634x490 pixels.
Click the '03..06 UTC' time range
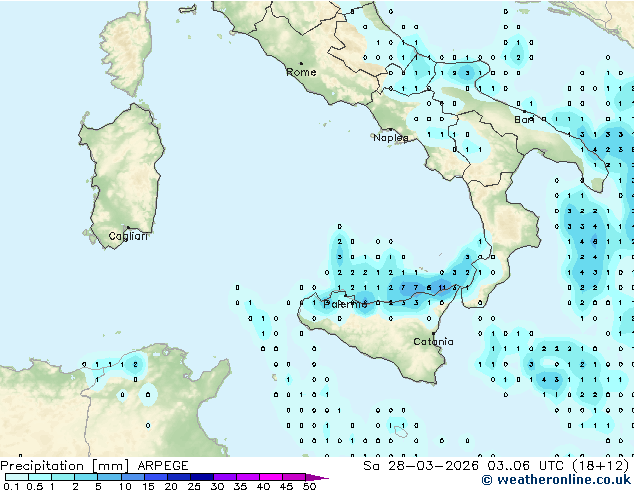pyautogui.click(x=526, y=466)
